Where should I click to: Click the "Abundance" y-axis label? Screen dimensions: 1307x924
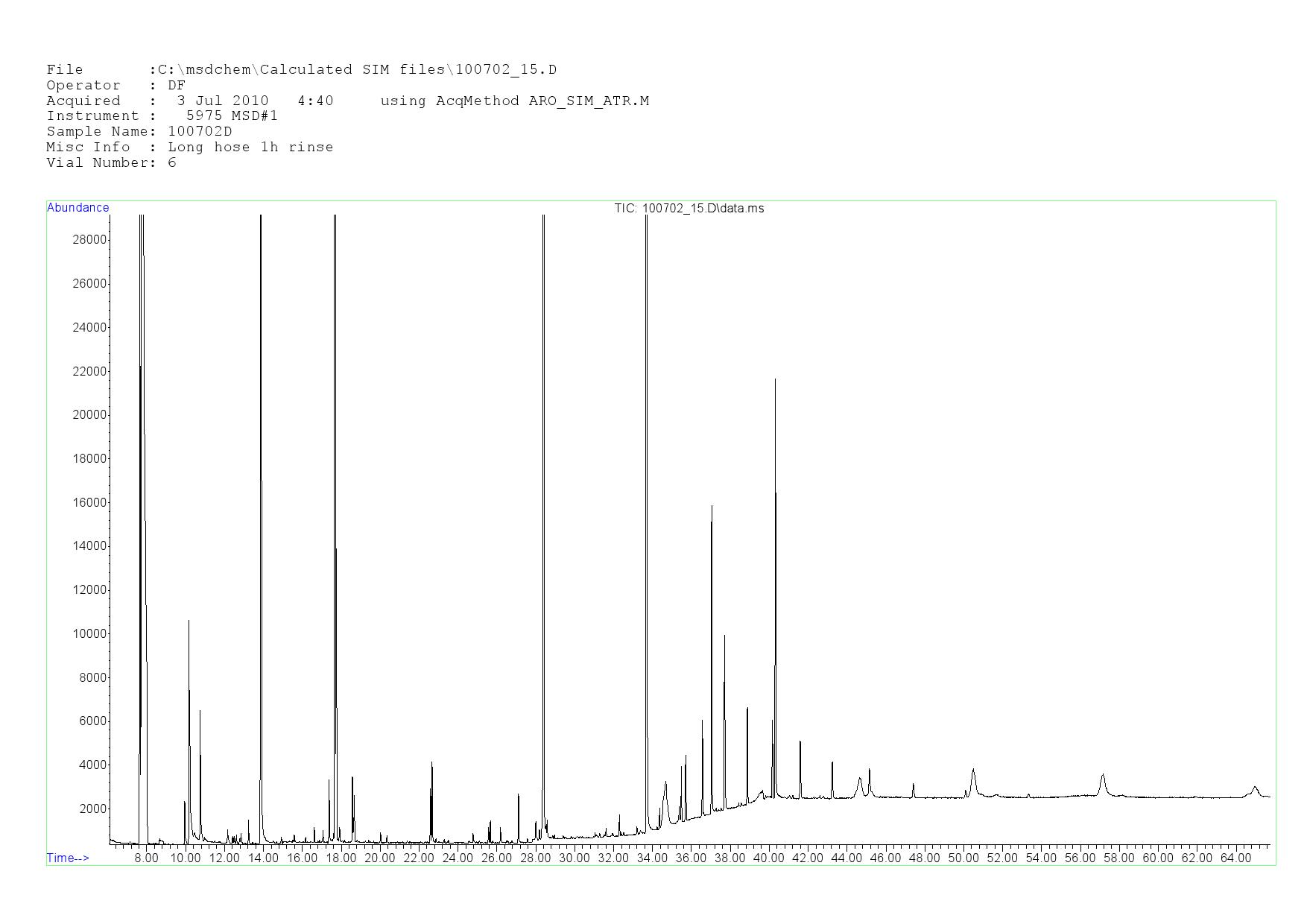click(77, 208)
